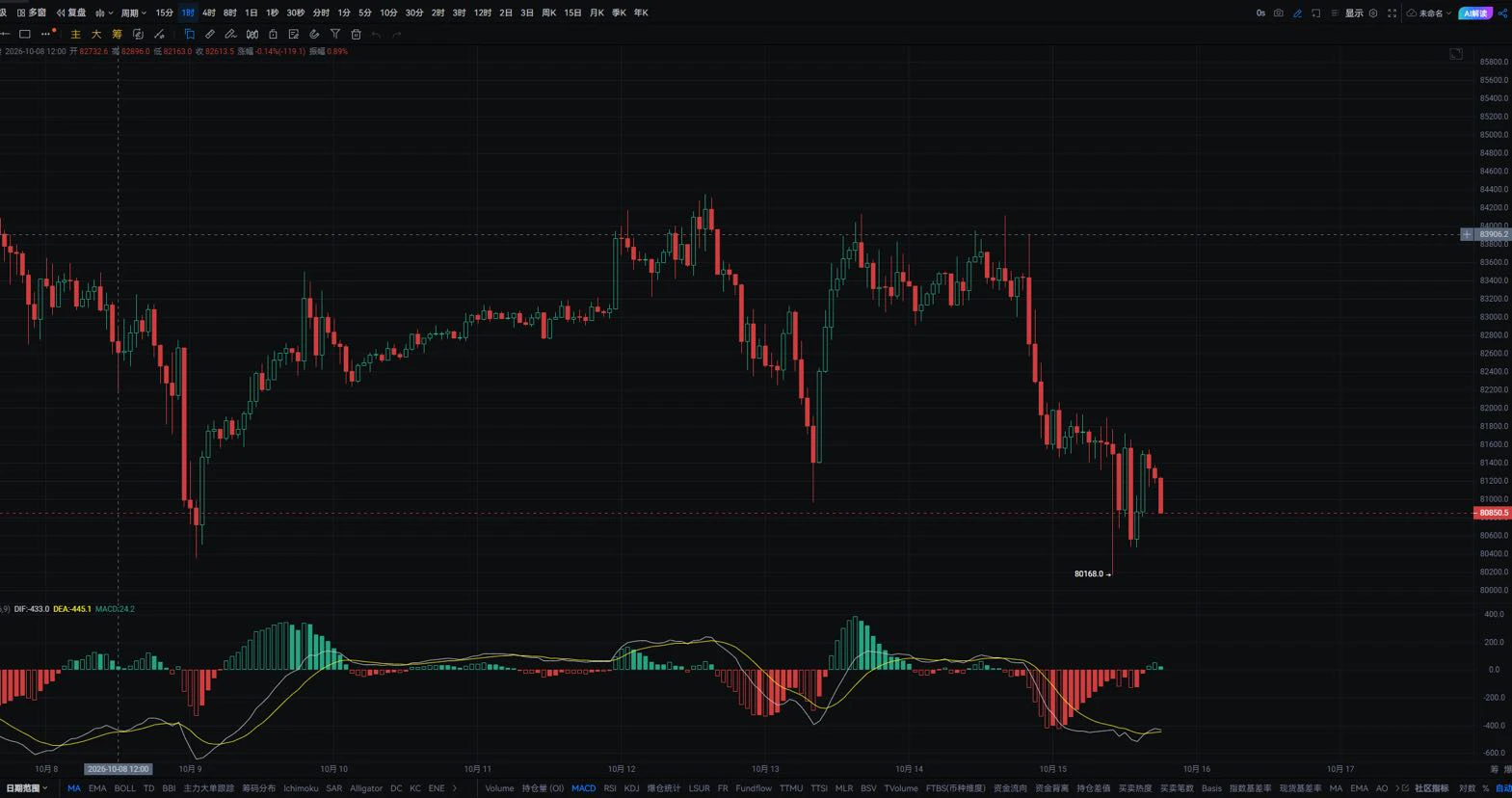Open the 未命名 layout name dropdown
Viewport: 1512px width, 798px height.
(1429, 13)
